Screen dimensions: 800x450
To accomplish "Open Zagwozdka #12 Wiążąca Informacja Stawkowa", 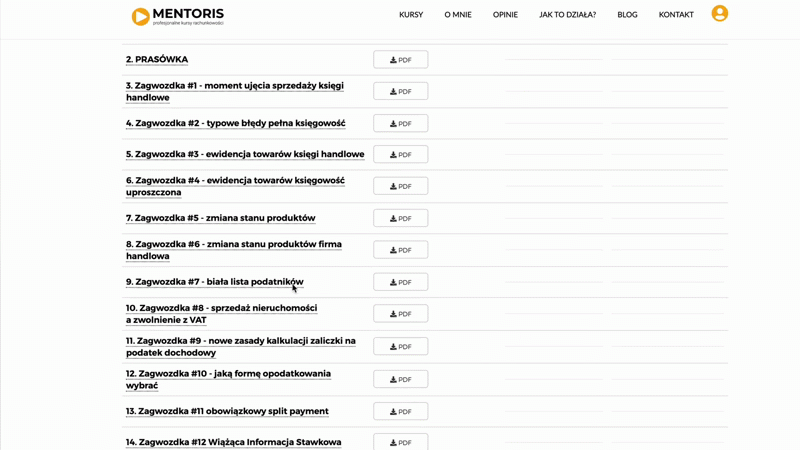I will [x=234, y=442].
